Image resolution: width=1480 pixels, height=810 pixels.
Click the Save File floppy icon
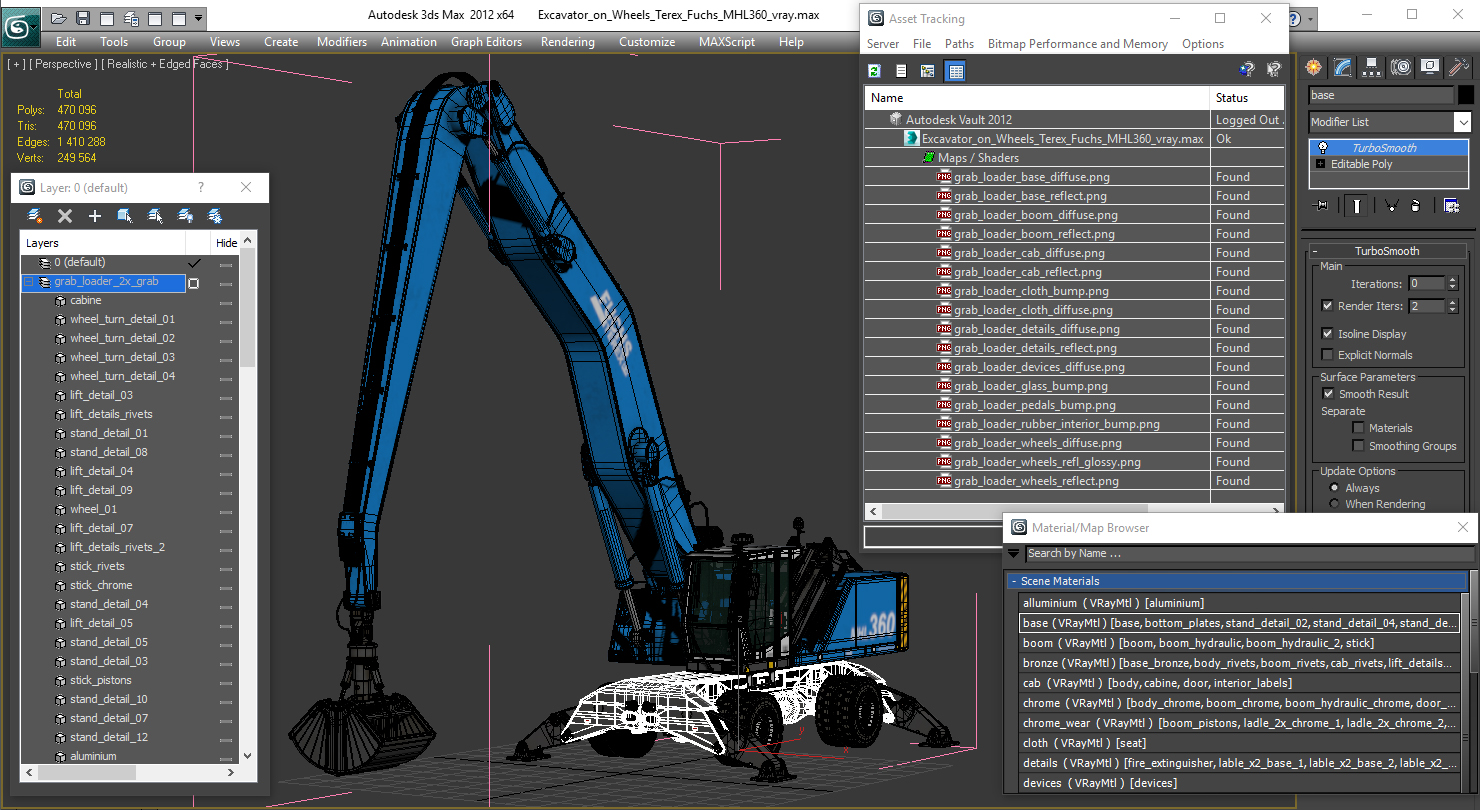pos(83,18)
